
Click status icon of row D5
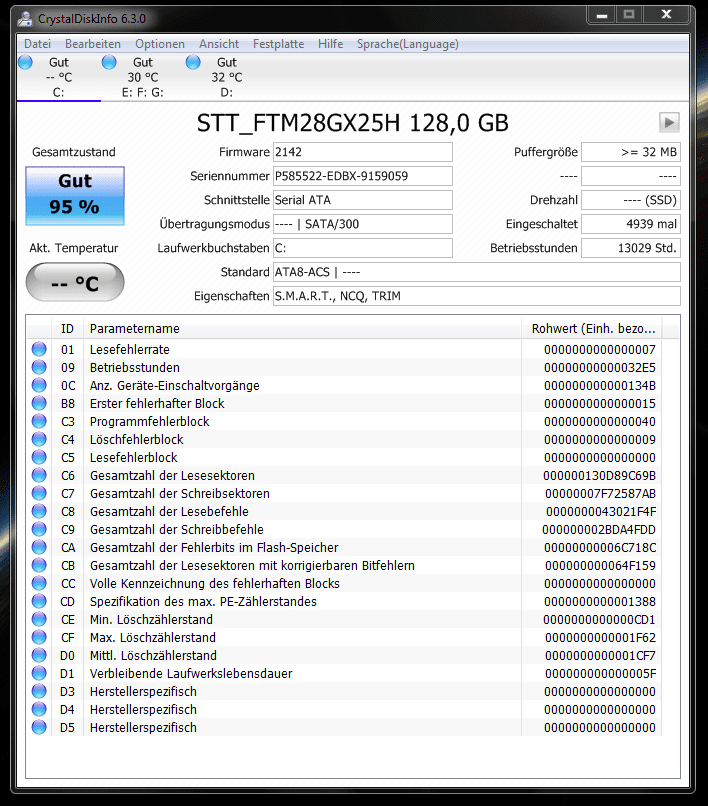[39, 727]
